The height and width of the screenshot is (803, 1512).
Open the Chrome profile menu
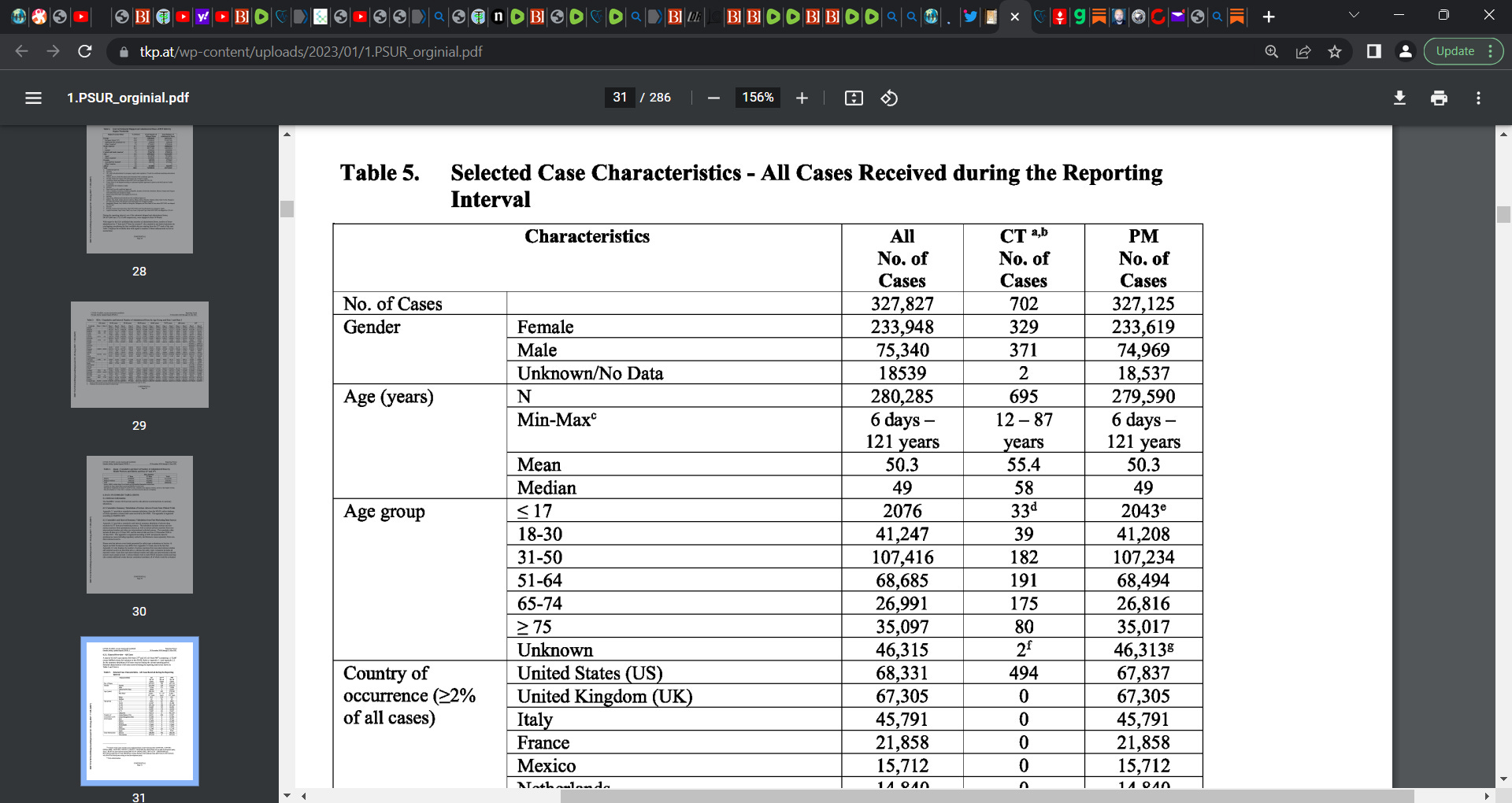click(x=1405, y=51)
